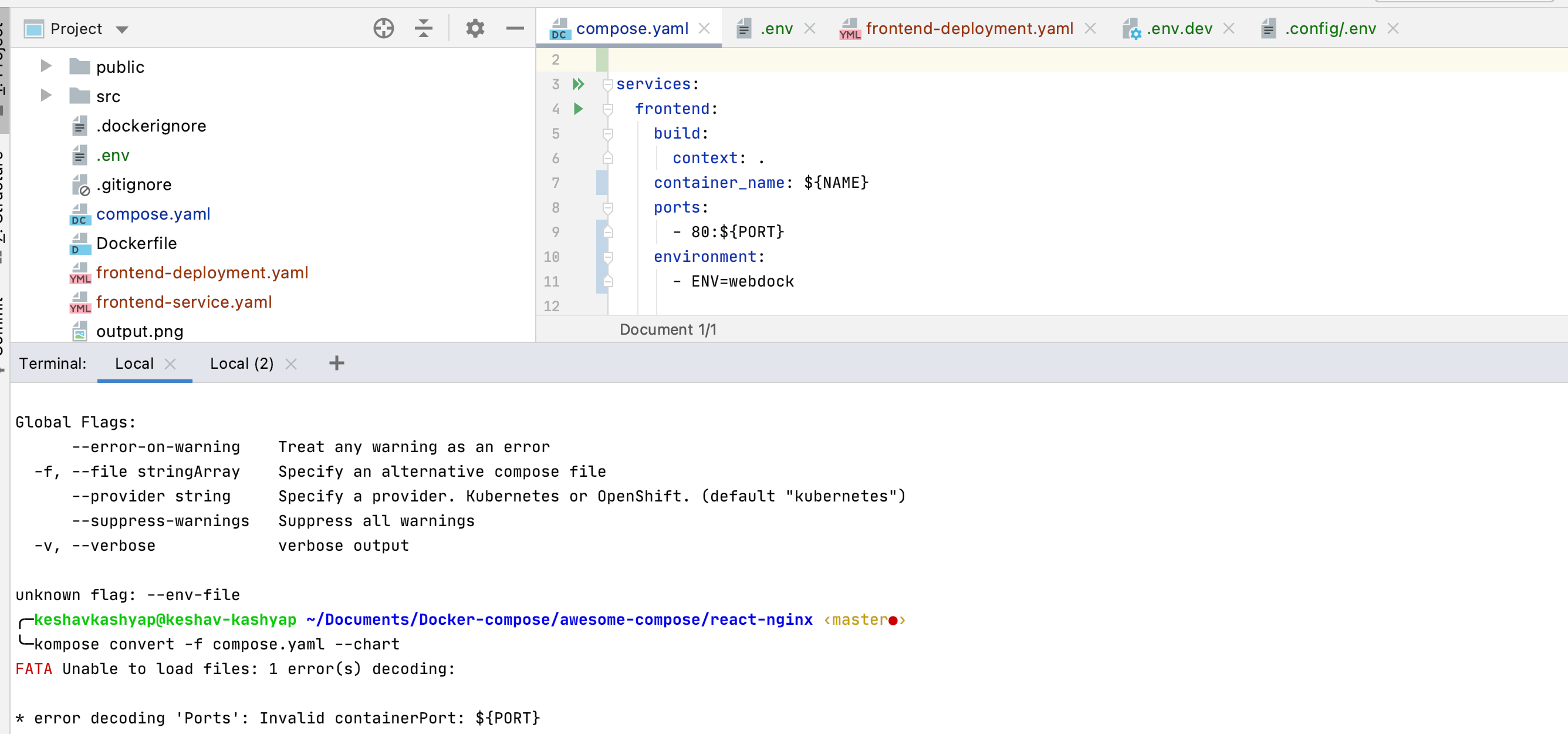Switch to the frontend-deployment.yaml tab
The width and height of the screenshot is (1568, 734).
pos(968,28)
